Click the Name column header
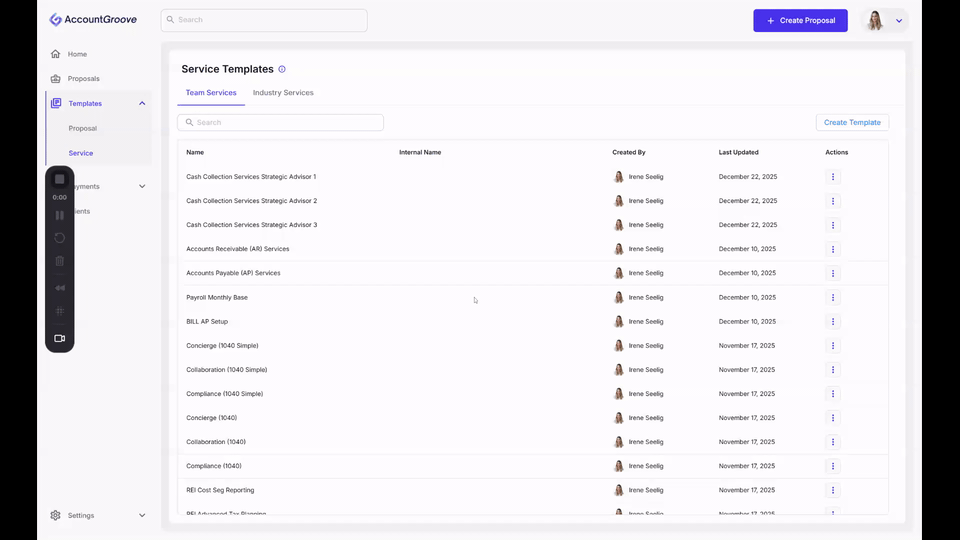Viewport: 960px width, 540px height. tap(195, 152)
